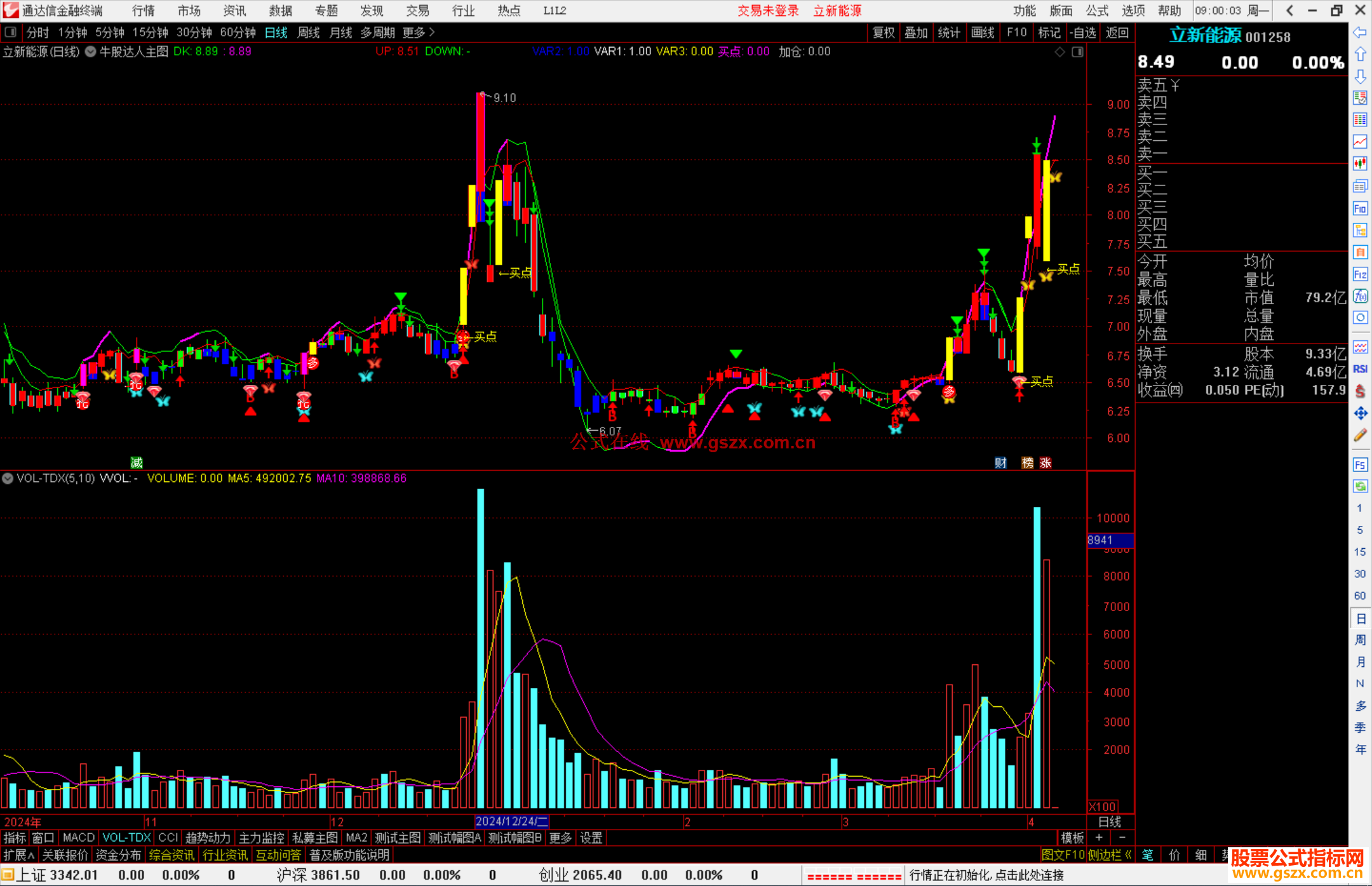Image resolution: width=1372 pixels, height=886 pixels.
Task: Open the f(x) formula manager icon
Action: (1360, 296)
